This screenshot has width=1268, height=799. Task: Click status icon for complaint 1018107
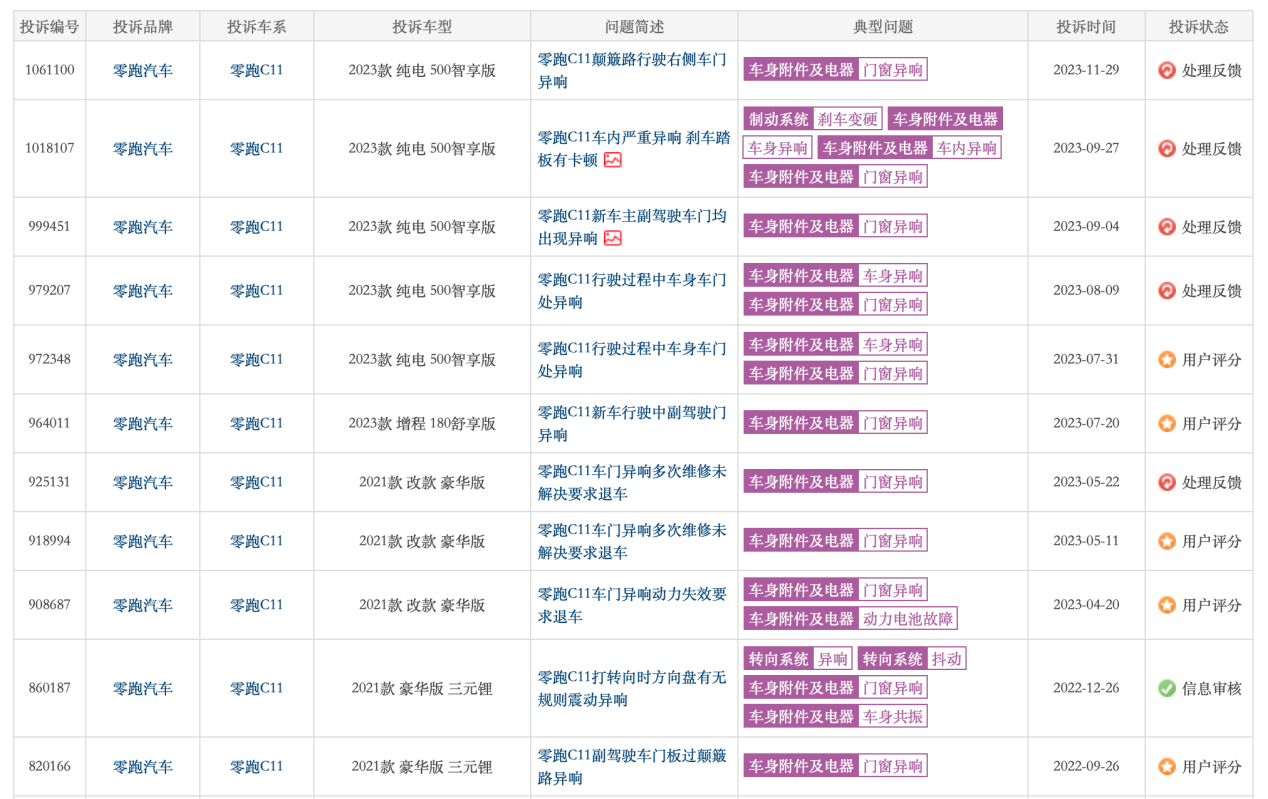point(1166,148)
